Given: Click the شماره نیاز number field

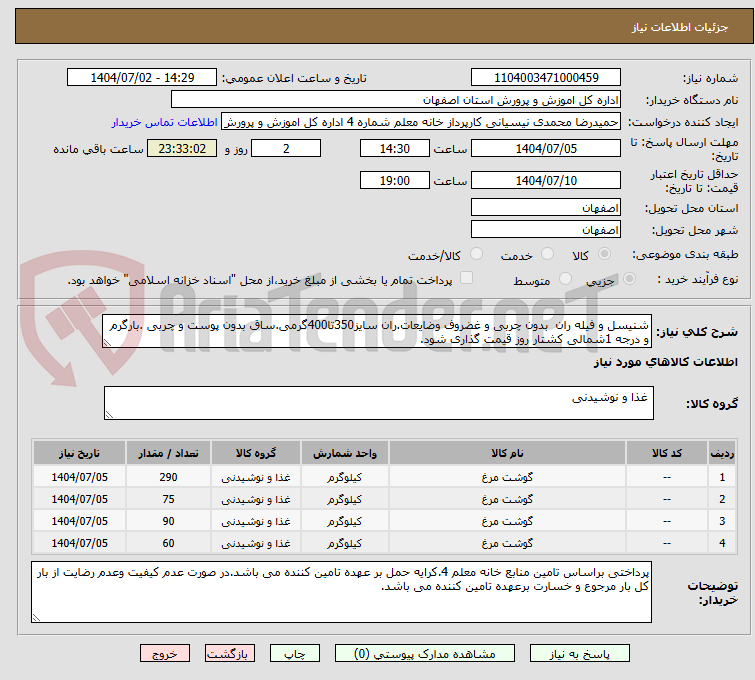Looking at the screenshot, I should tap(546, 77).
